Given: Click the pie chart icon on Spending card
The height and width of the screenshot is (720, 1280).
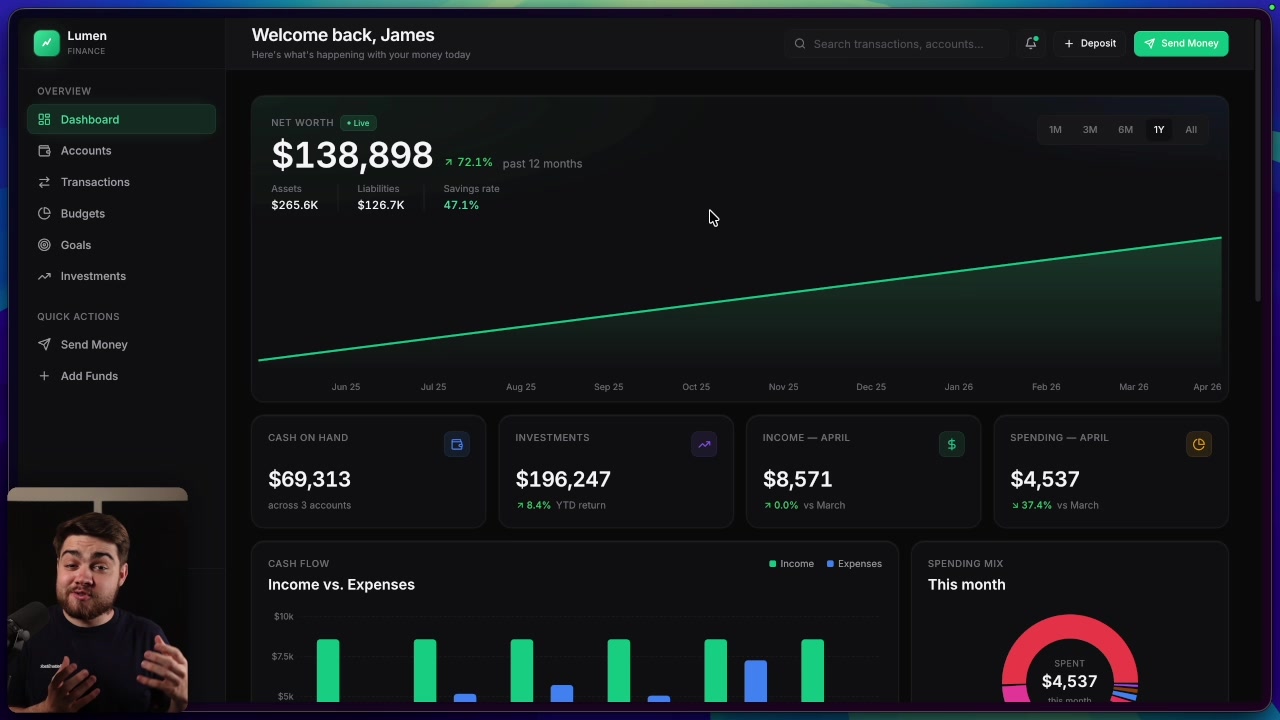Looking at the screenshot, I should tap(1198, 444).
